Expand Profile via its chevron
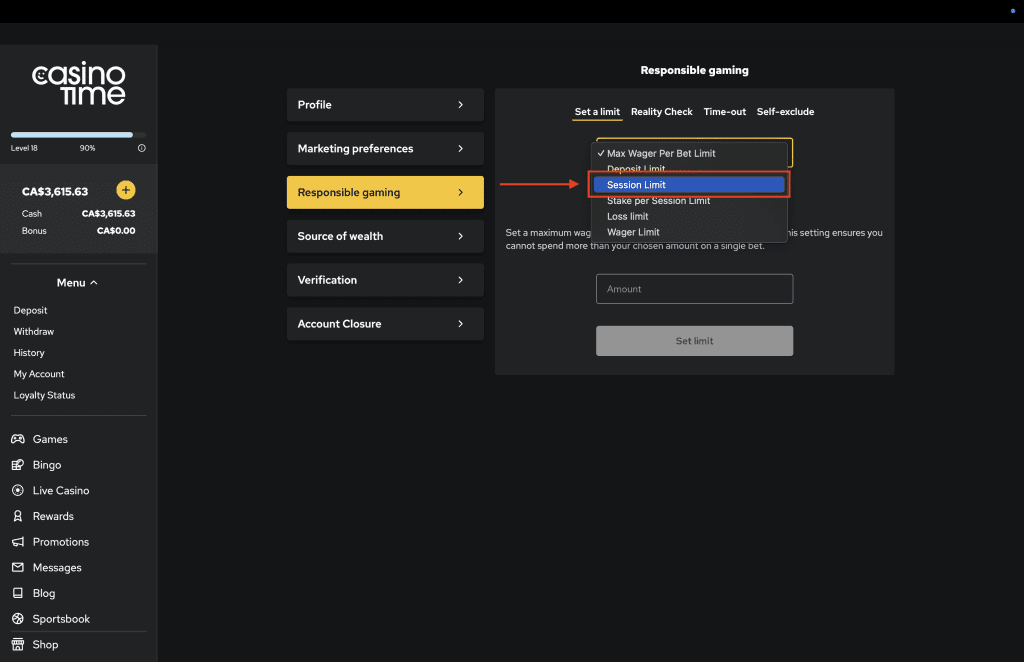 460,104
